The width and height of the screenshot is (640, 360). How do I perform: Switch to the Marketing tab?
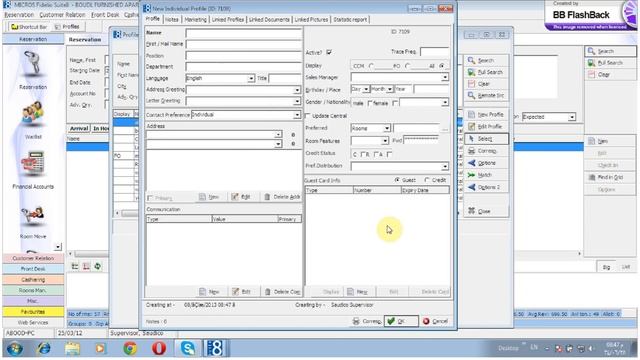tap(196, 20)
